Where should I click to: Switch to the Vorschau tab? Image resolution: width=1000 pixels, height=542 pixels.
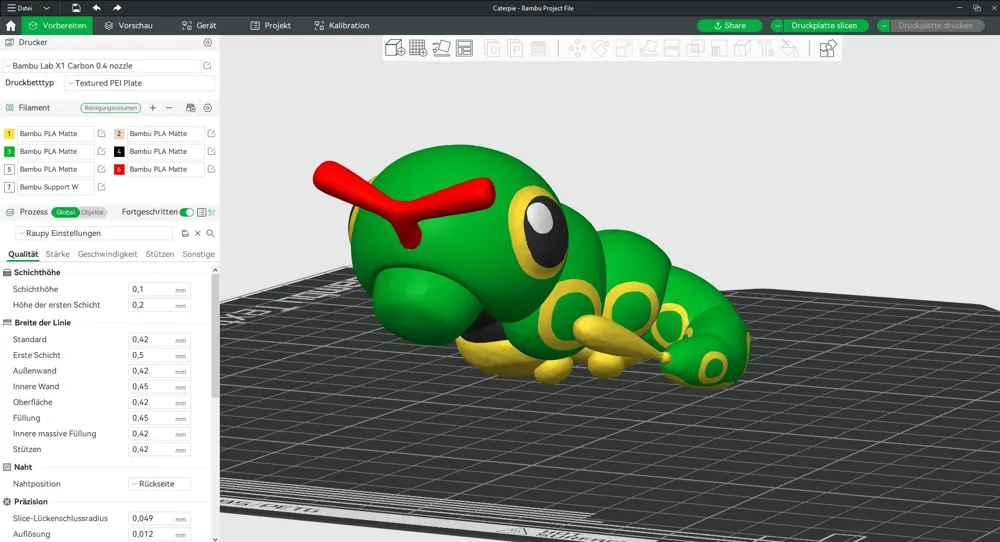pyautogui.click(x=128, y=26)
